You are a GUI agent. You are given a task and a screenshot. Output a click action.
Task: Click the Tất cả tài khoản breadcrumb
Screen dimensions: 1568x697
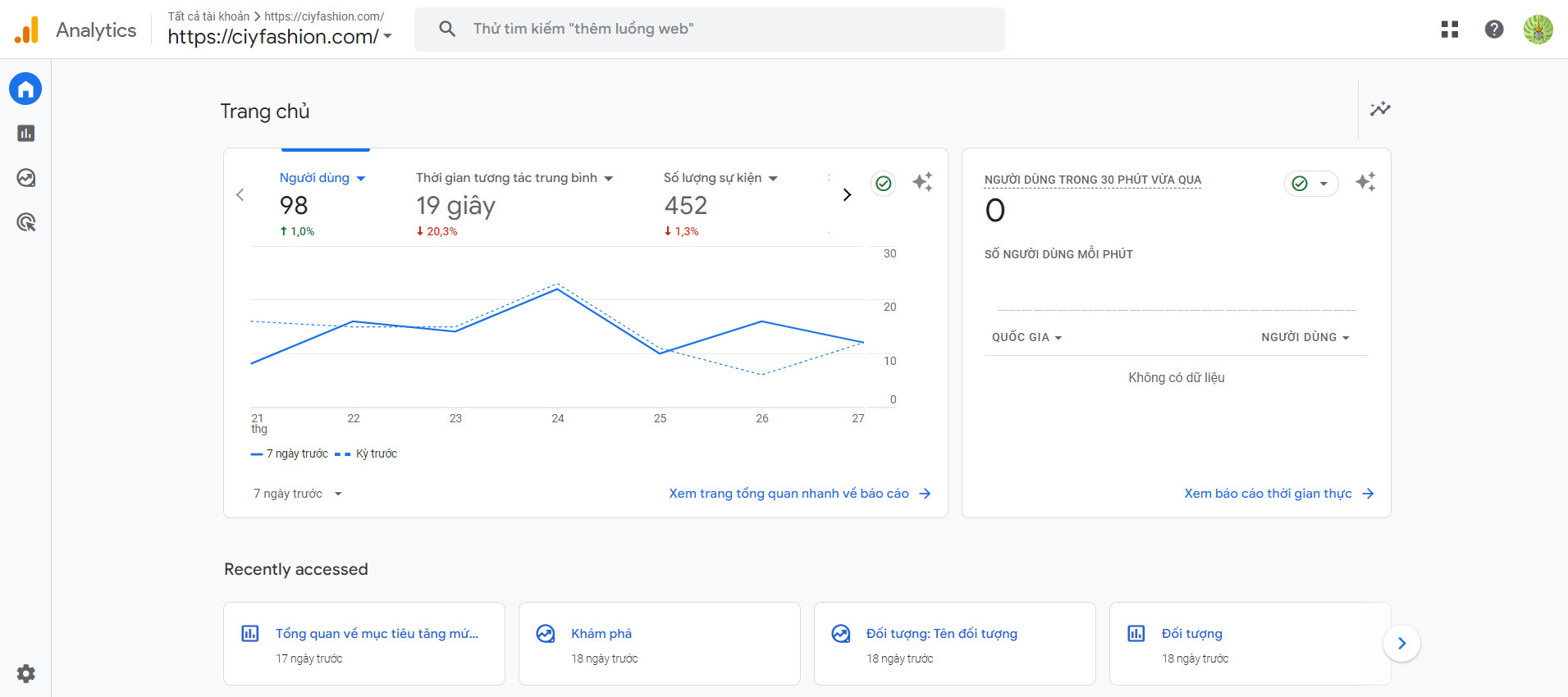click(x=208, y=16)
